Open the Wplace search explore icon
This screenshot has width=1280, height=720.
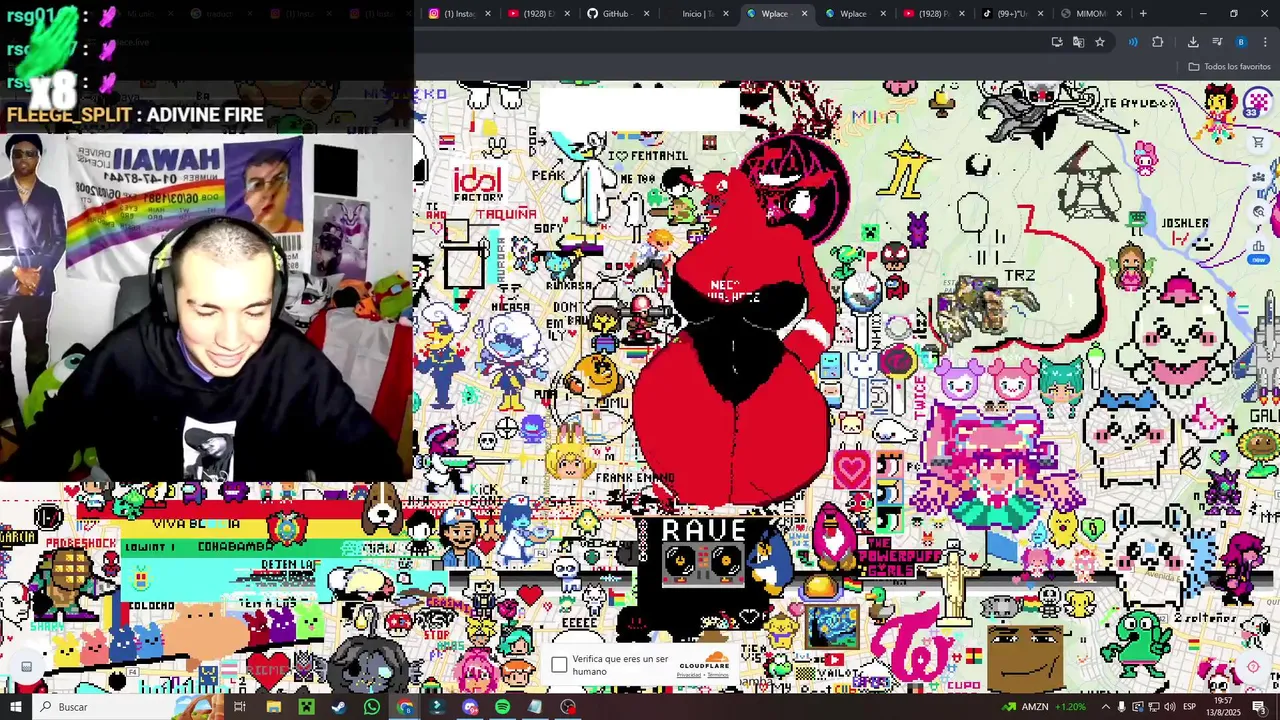(1258, 211)
